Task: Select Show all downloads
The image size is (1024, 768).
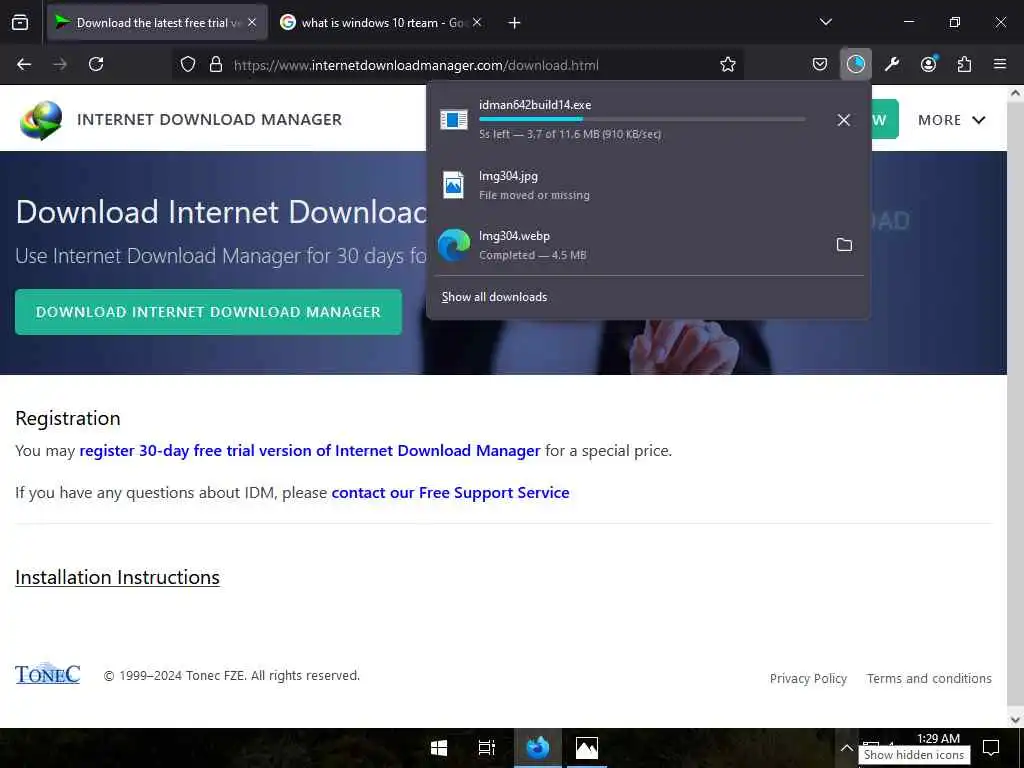Action: [494, 297]
